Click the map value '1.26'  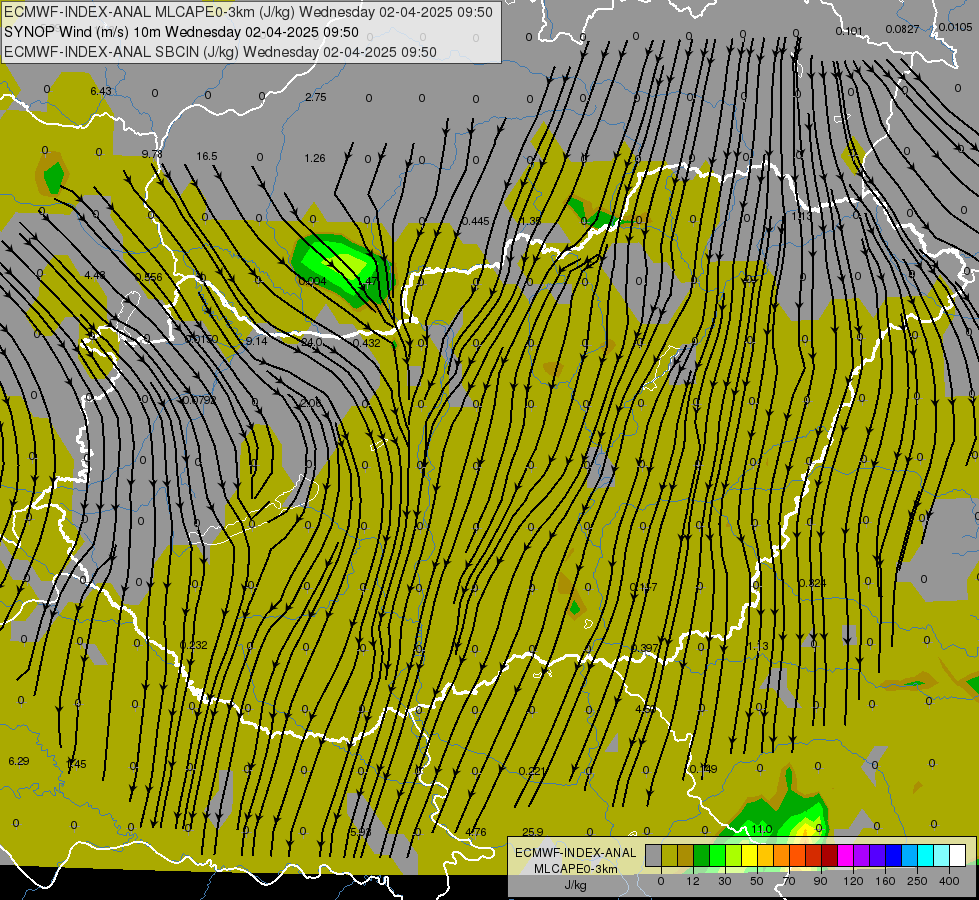315,159
